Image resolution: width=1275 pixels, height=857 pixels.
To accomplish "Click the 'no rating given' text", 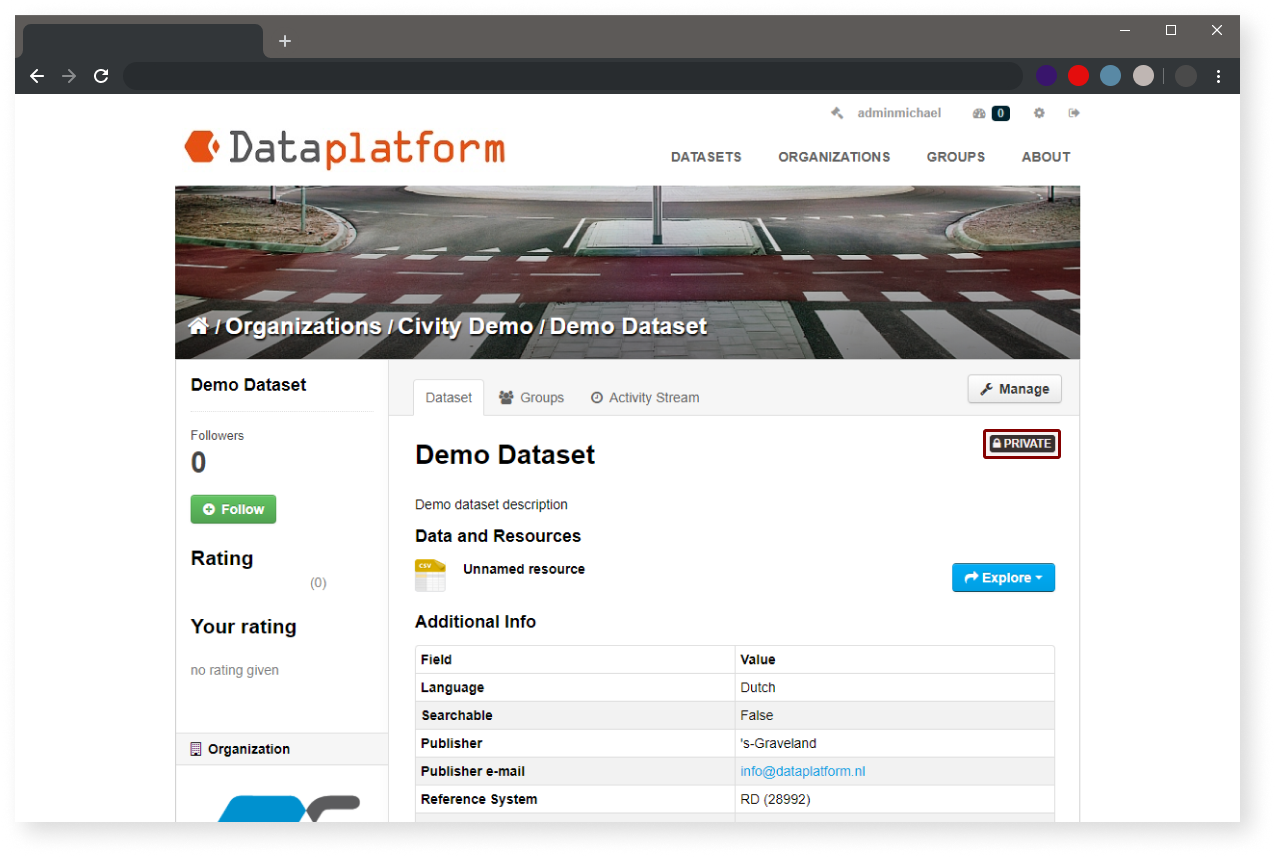I will pos(235,670).
